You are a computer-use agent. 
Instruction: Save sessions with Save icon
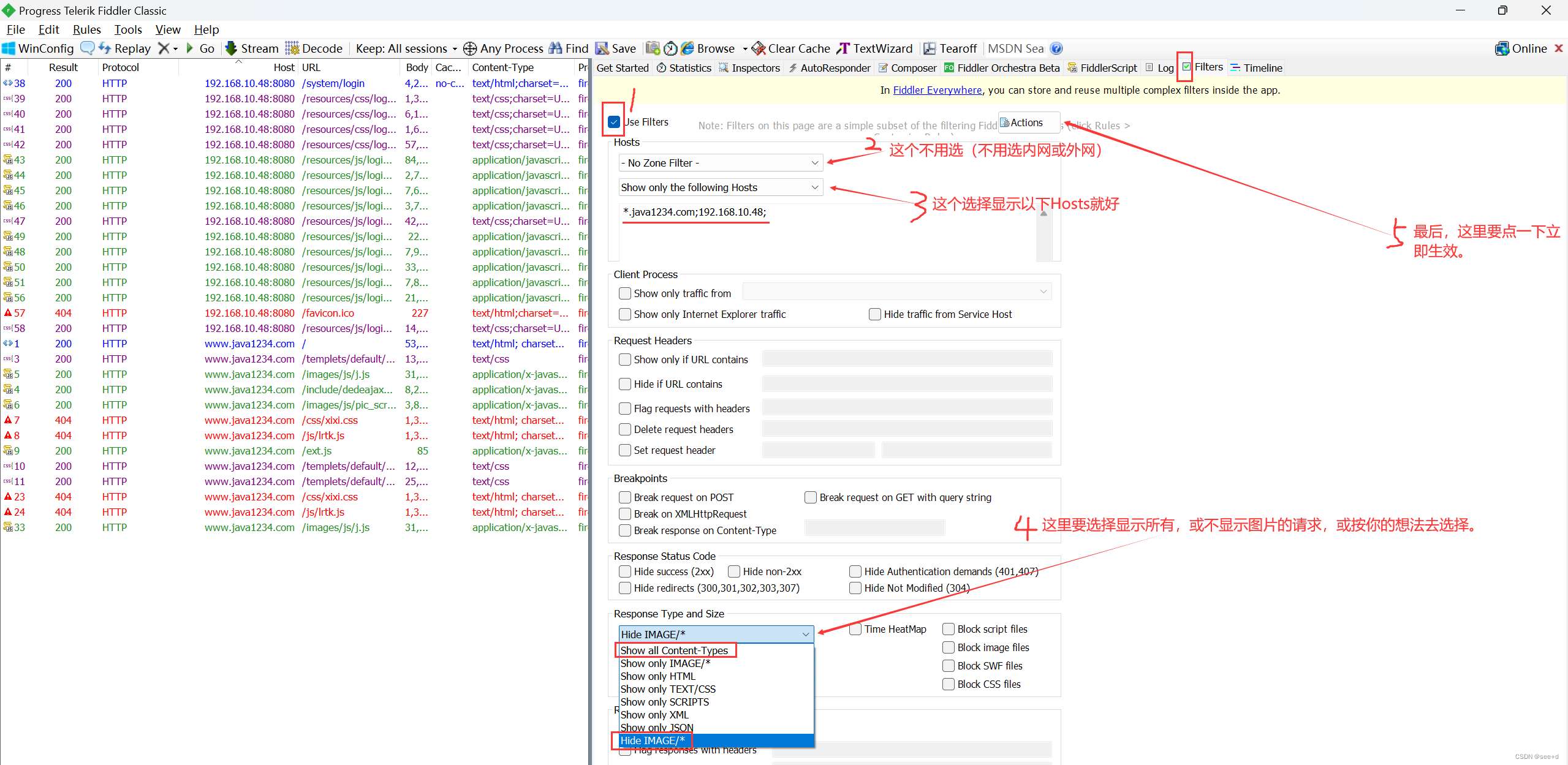[x=602, y=48]
